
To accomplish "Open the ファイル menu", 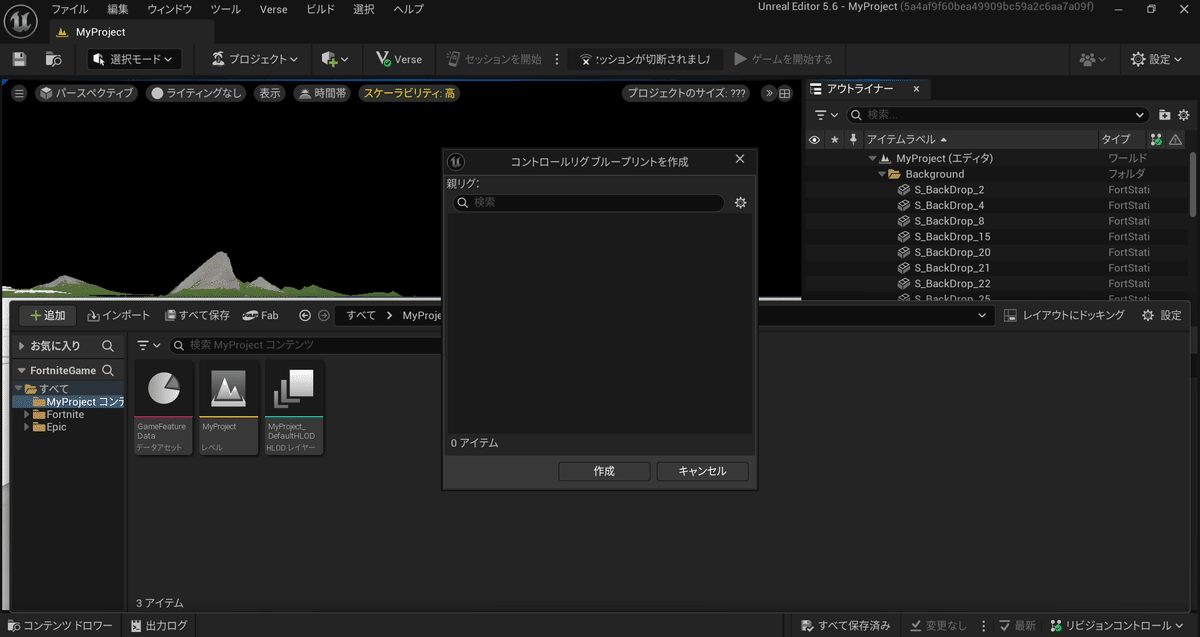I will (x=70, y=9).
